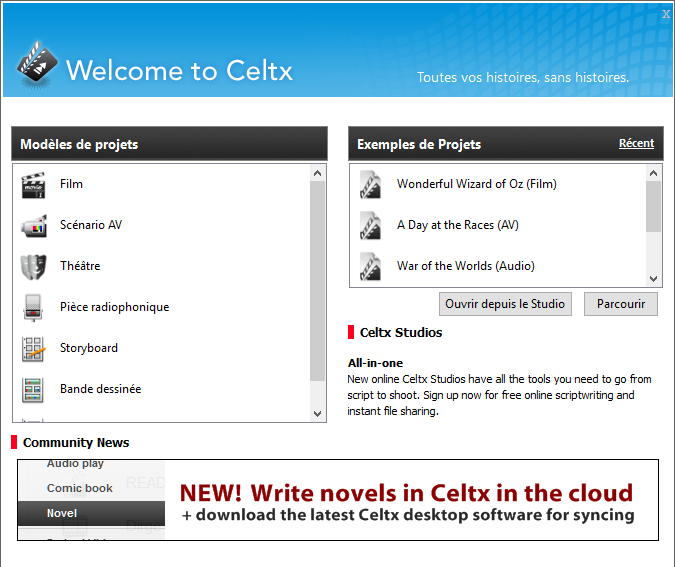The width and height of the screenshot is (675, 567).
Task: Click the Novel item in news banner
Action: (91, 513)
